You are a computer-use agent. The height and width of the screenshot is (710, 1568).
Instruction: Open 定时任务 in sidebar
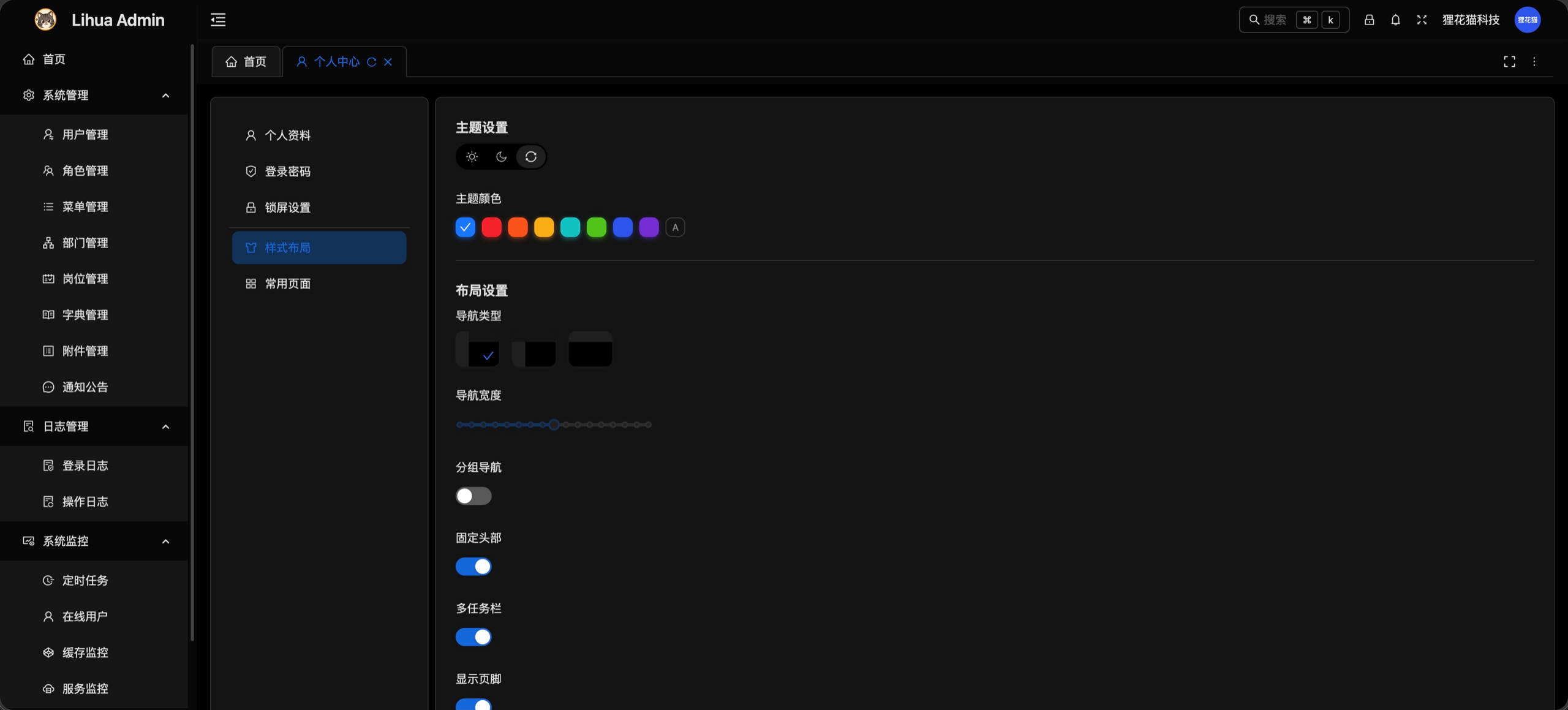[94, 580]
